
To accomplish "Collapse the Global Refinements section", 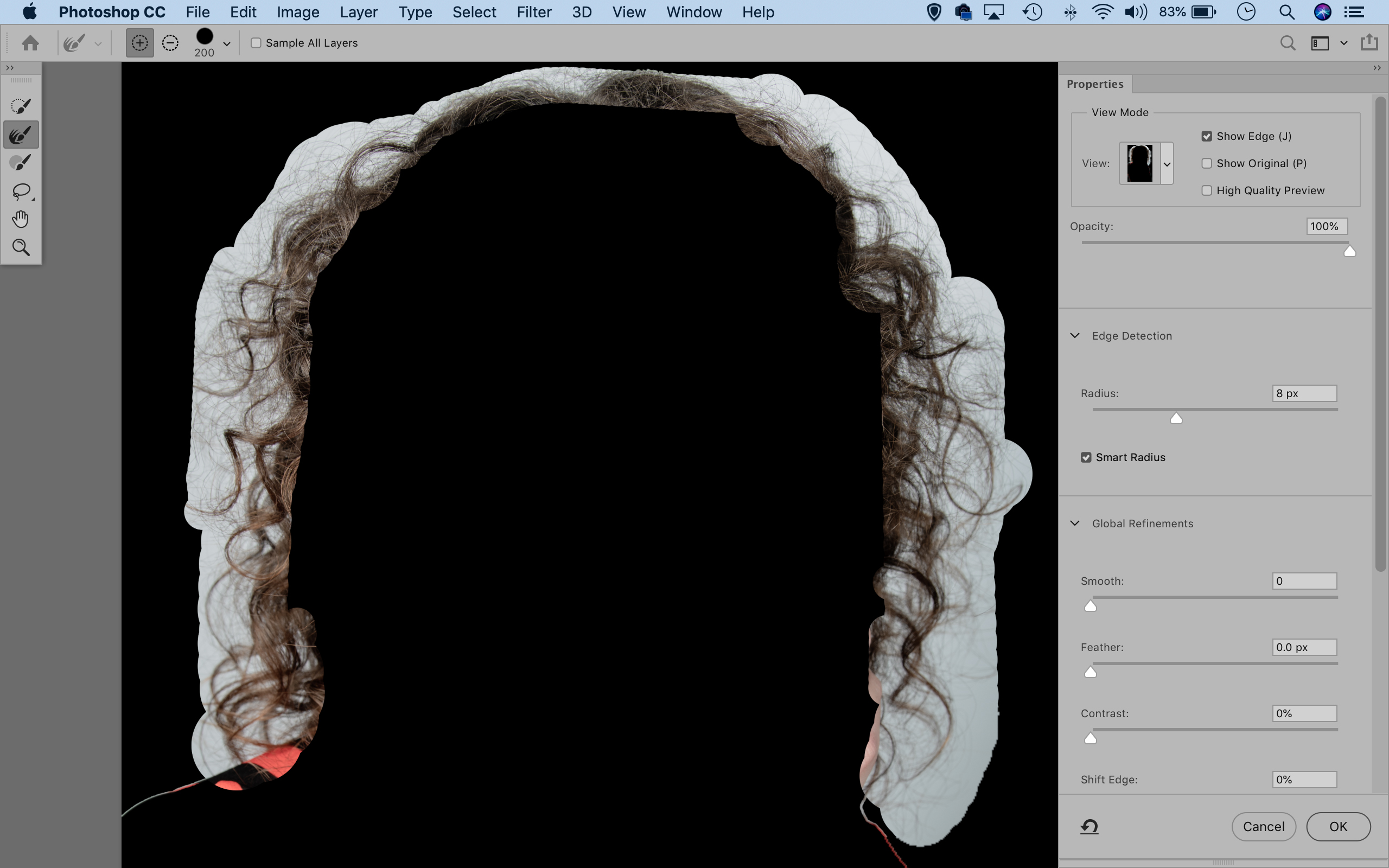I will [x=1074, y=522].
